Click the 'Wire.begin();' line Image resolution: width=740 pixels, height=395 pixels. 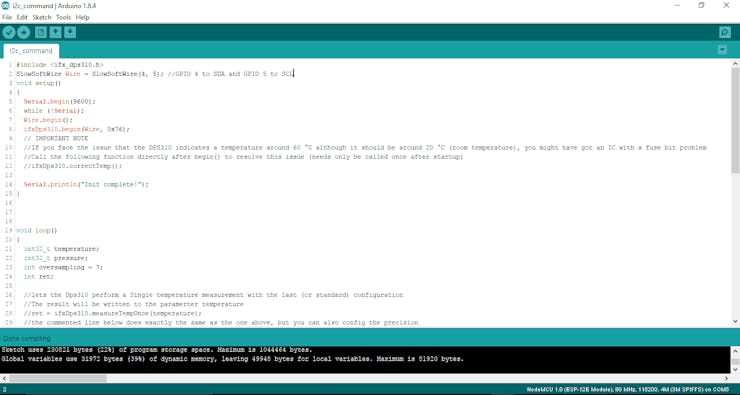48,120
